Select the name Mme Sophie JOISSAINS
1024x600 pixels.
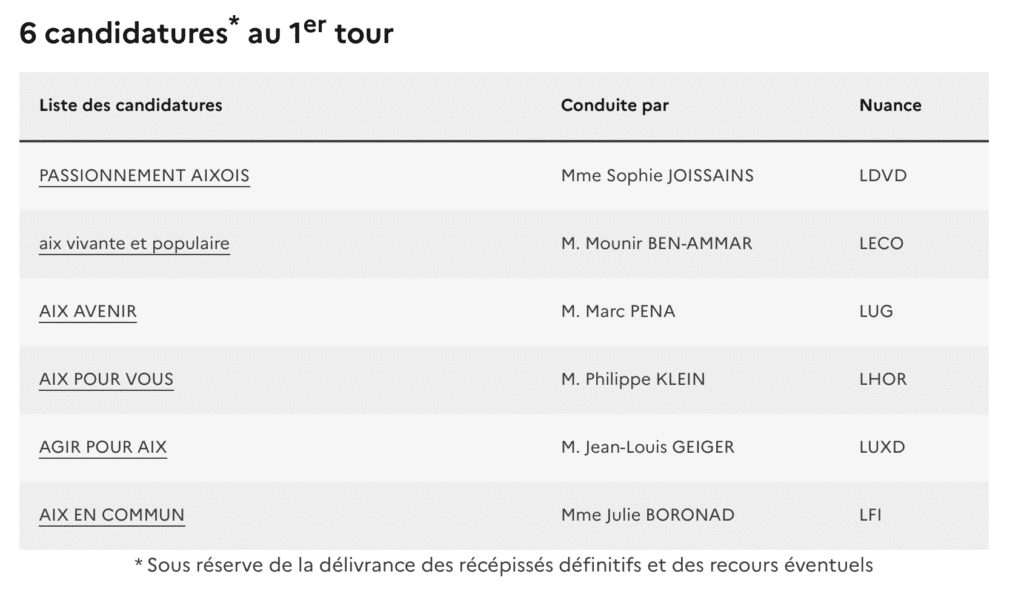(657, 176)
